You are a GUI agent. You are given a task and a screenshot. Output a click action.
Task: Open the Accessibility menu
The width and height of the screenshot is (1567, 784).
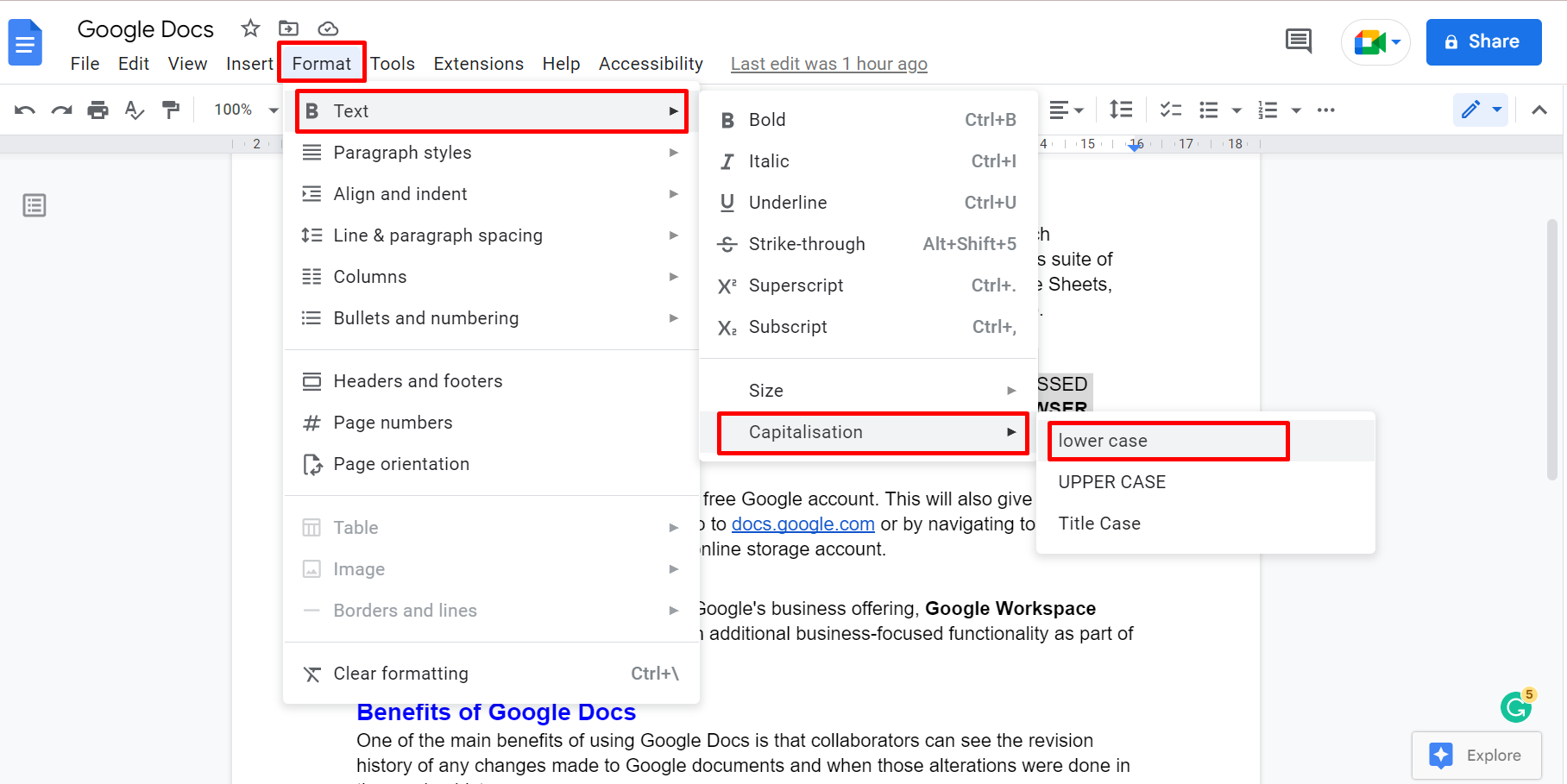click(x=651, y=64)
